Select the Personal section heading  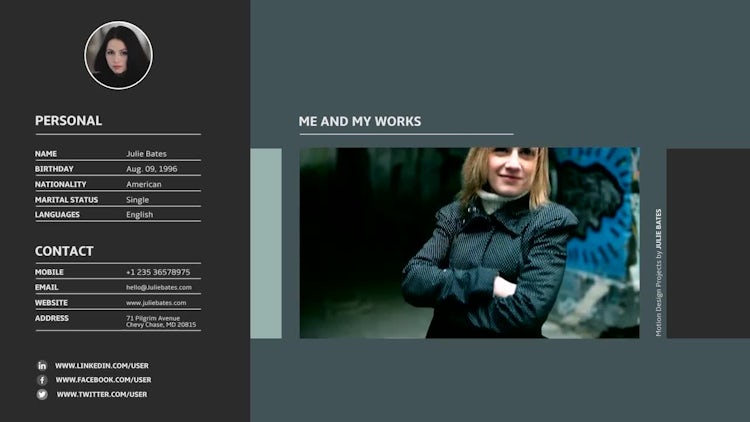[68, 121]
